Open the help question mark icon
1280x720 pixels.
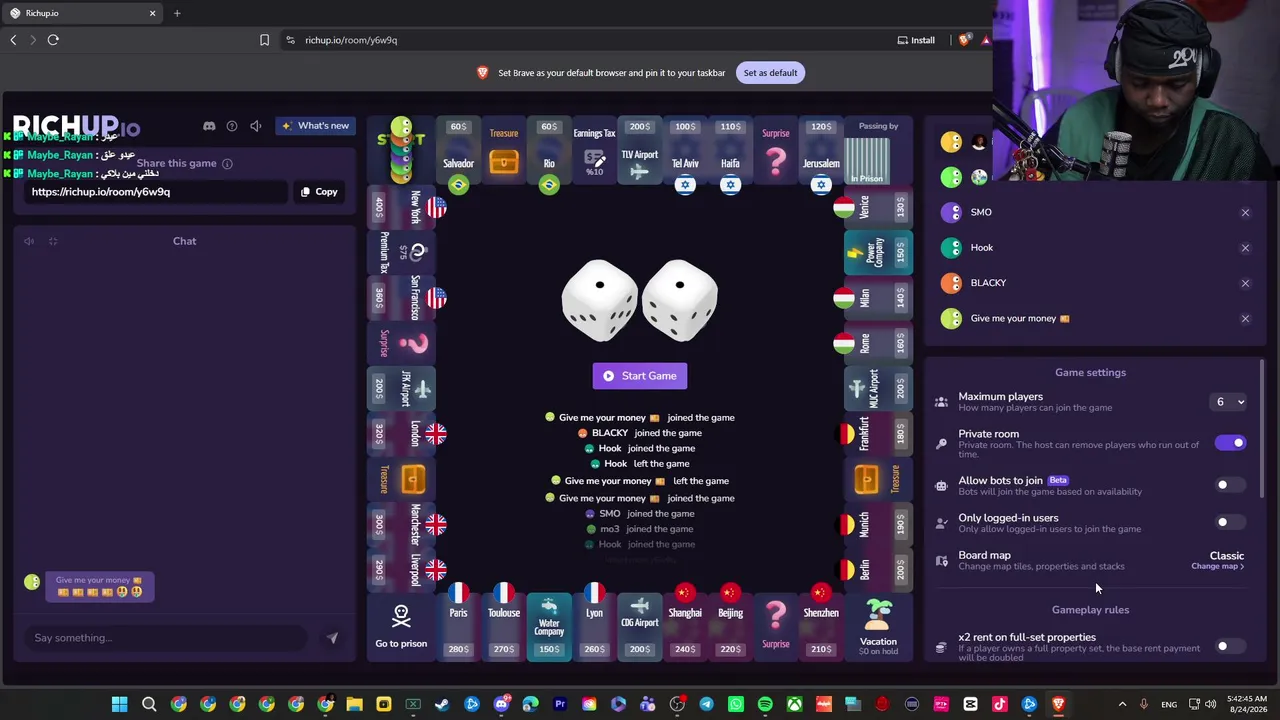[x=232, y=126]
